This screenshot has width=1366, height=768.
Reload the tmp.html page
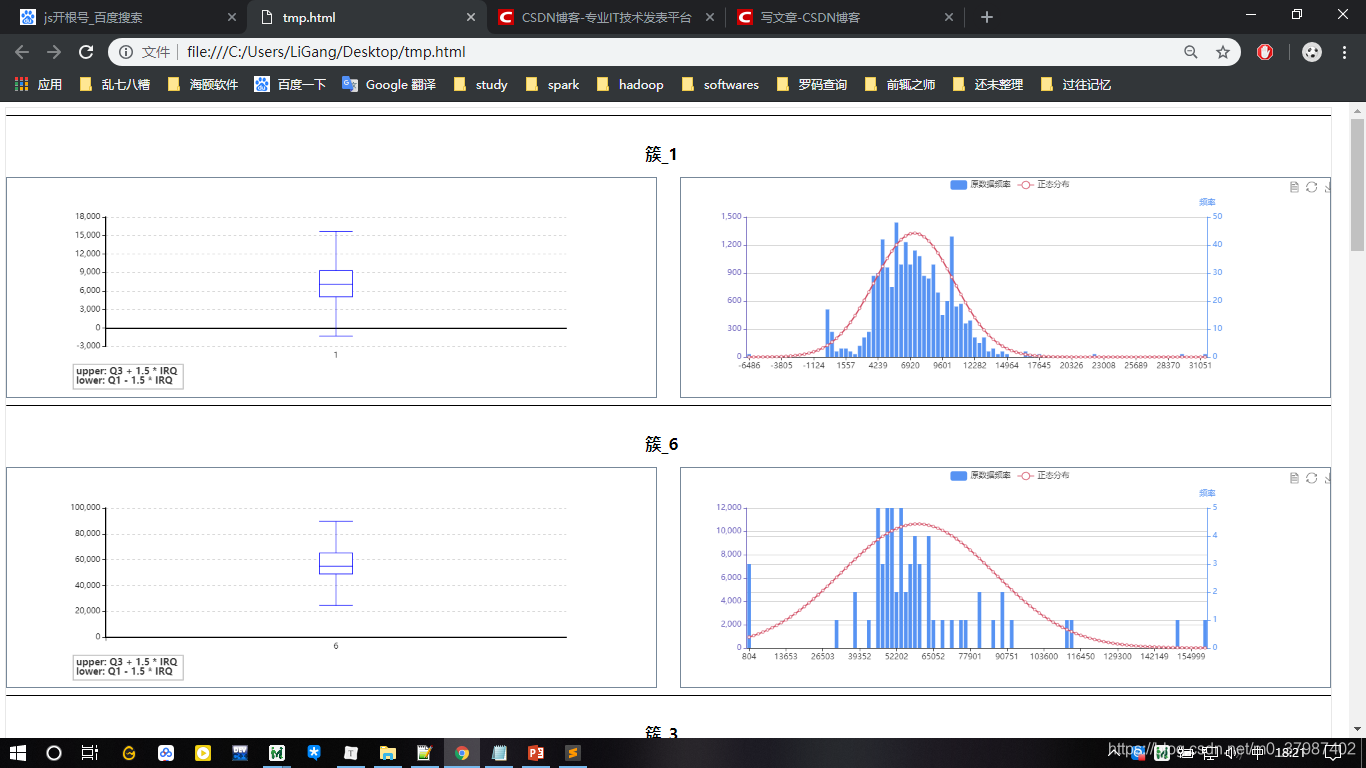pyautogui.click(x=86, y=52)
